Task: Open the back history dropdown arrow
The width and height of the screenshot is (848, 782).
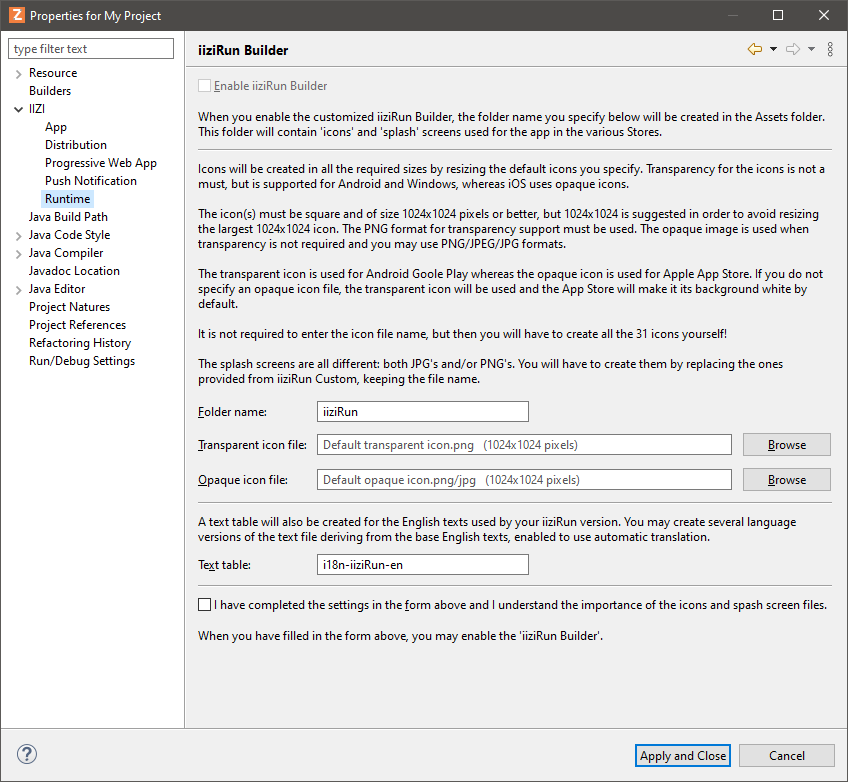Action: click(773, 49)
